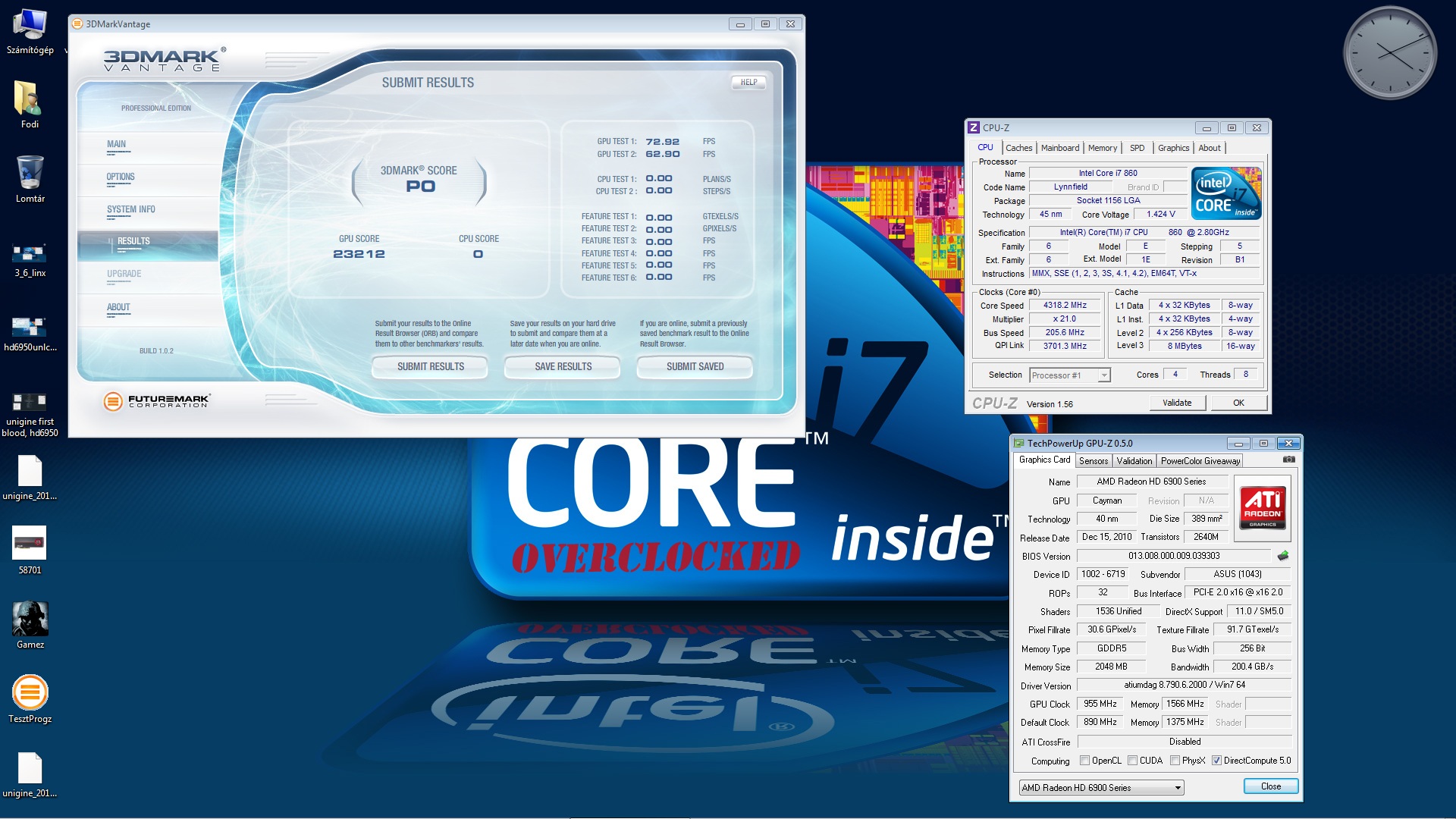This screenshot has height=819, width=1456.
Task: Open the Lomtár recycle bin icon
Action: point(30,173)
